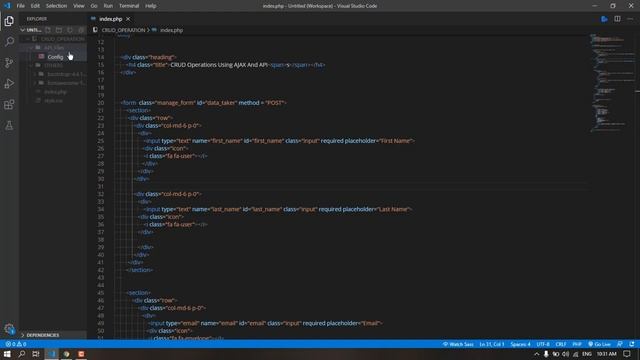Open Windows taskbar search
Viewport: 640px width, 360px height.
22,354
